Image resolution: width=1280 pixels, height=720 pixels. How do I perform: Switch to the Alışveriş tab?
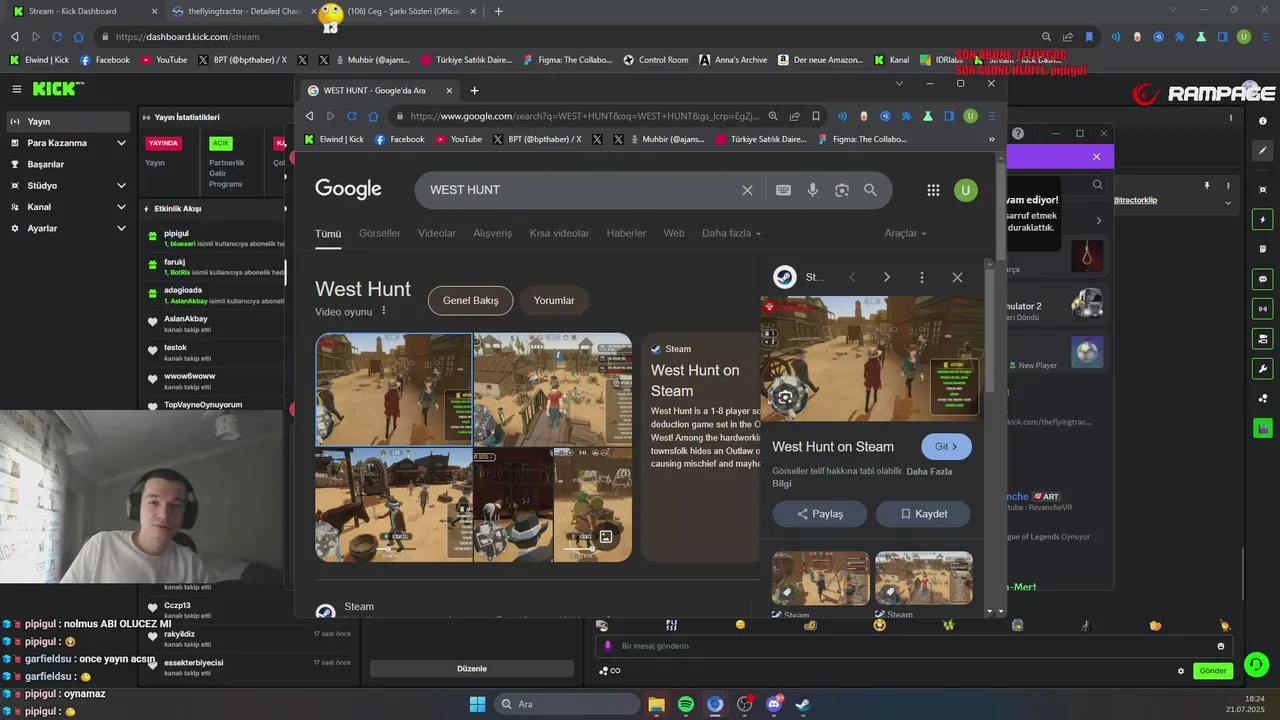(x=492, y=233)
